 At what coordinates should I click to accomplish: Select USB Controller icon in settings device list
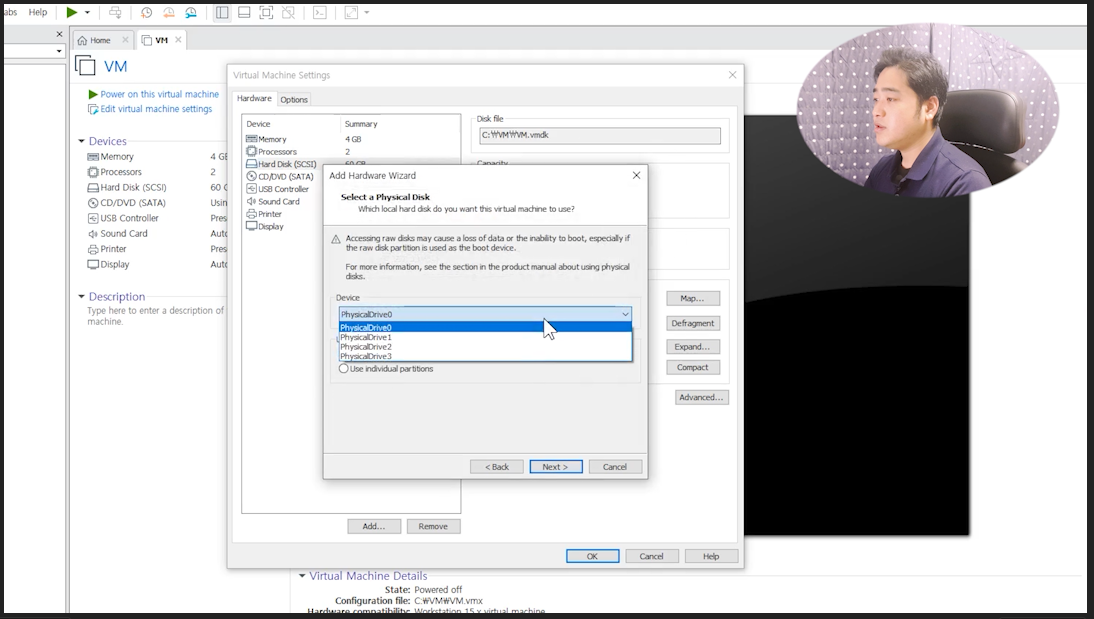[251, 189]
